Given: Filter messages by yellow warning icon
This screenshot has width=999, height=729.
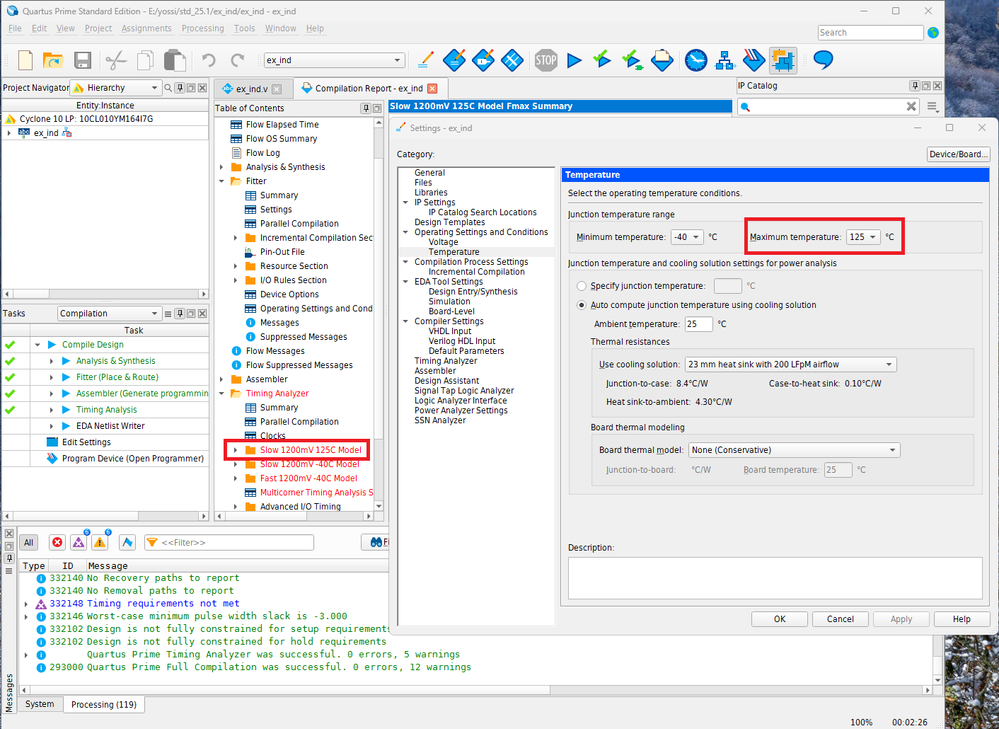Looking at the screenshot, I should click(100, 542).
